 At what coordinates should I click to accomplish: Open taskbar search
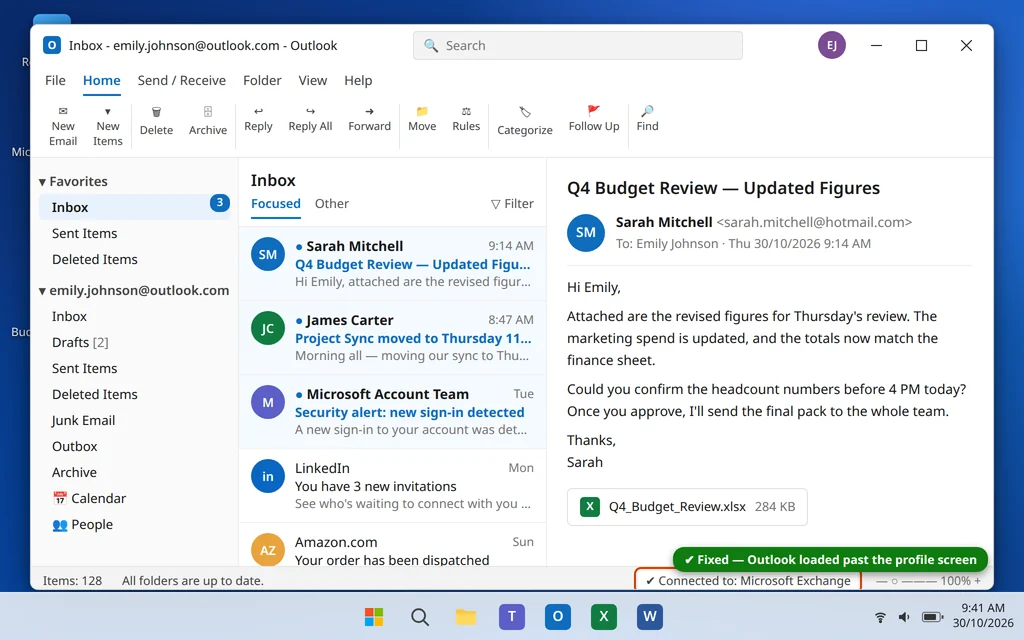[x=420, y=616]
